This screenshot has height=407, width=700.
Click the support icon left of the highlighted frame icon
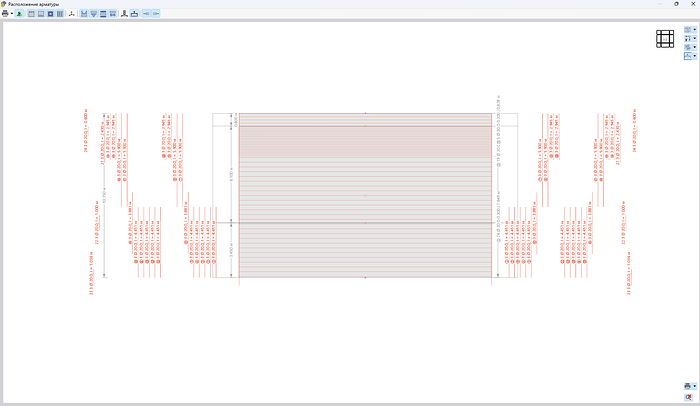[123, 14]
